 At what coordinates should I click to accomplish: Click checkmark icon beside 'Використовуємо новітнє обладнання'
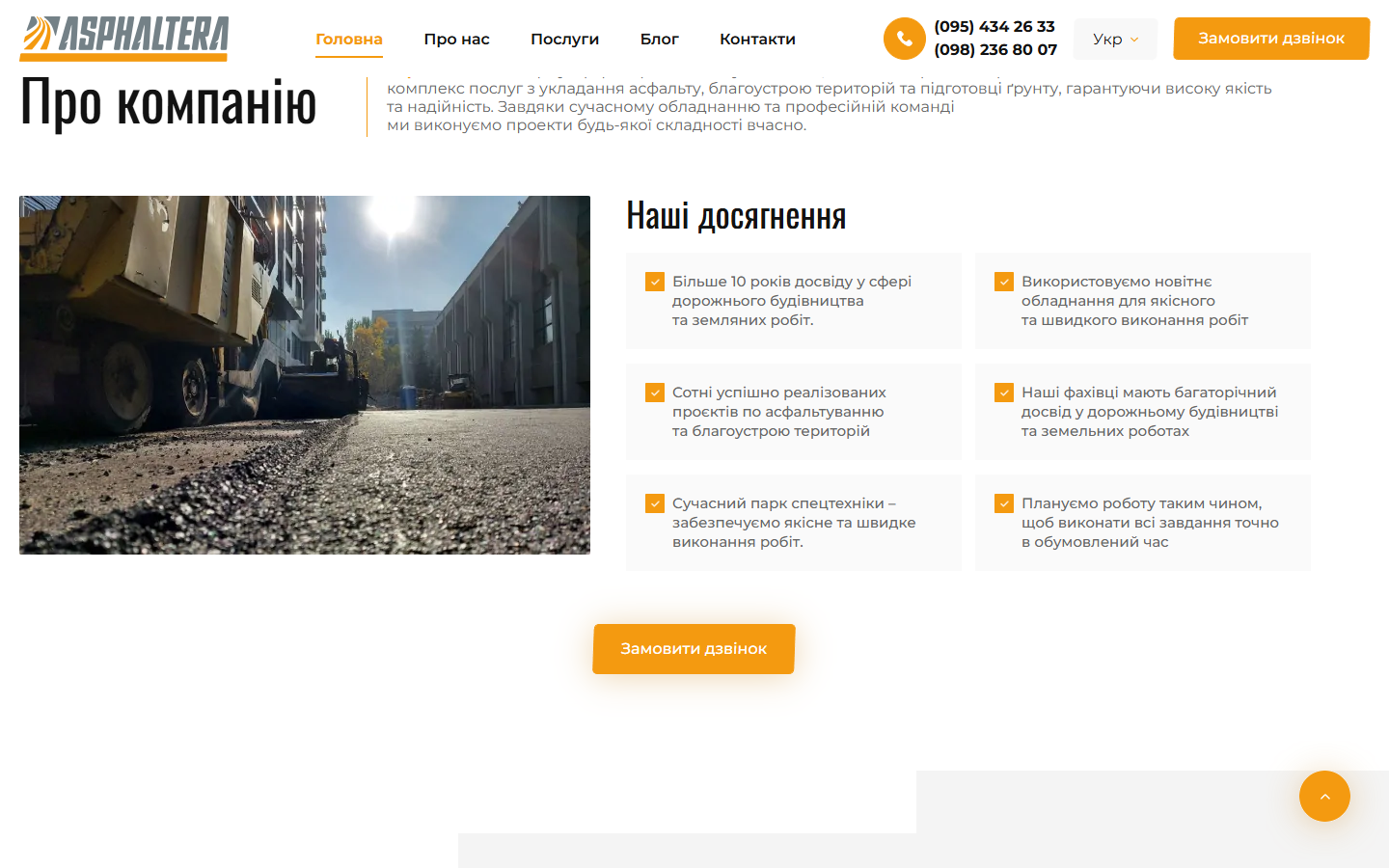tap(1004, 282)
